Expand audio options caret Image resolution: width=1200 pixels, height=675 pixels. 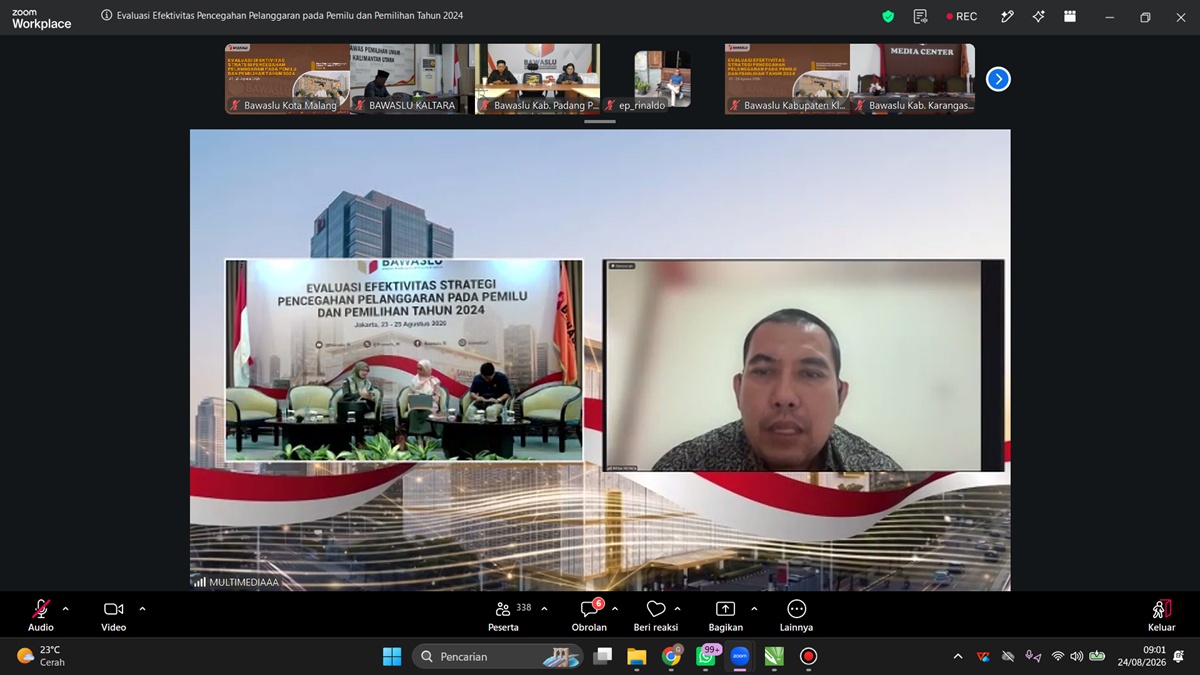coord(66,608)
